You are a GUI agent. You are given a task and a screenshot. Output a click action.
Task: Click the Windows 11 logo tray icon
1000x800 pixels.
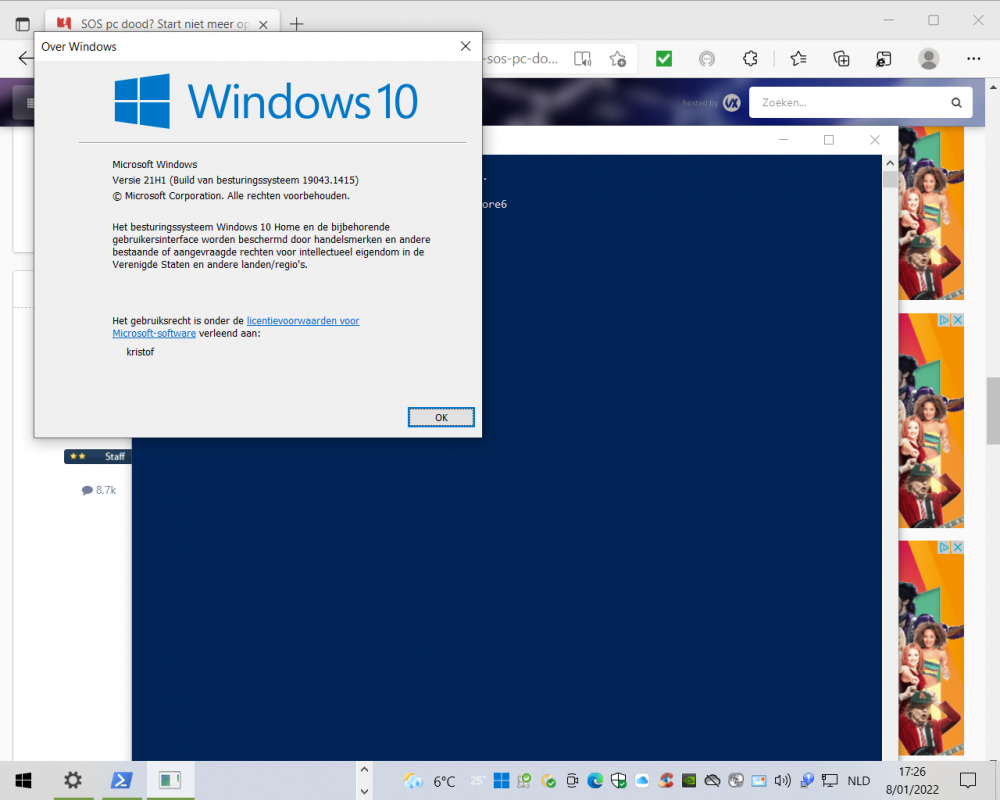pyautogui.click(x=502, y=780)
